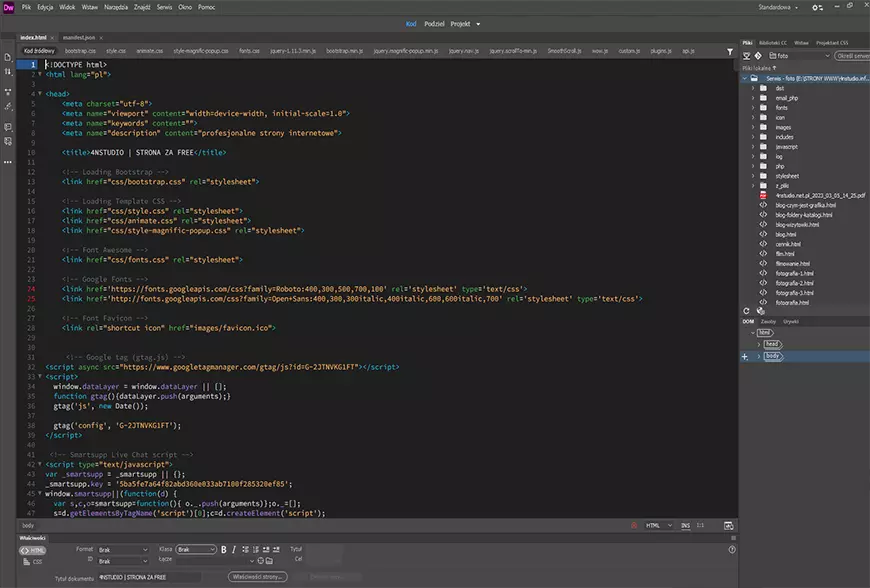Open the foto site selector dropdown
Image resolution: width=870 pixels, height=588 pixels.
[x=800, y=55]
